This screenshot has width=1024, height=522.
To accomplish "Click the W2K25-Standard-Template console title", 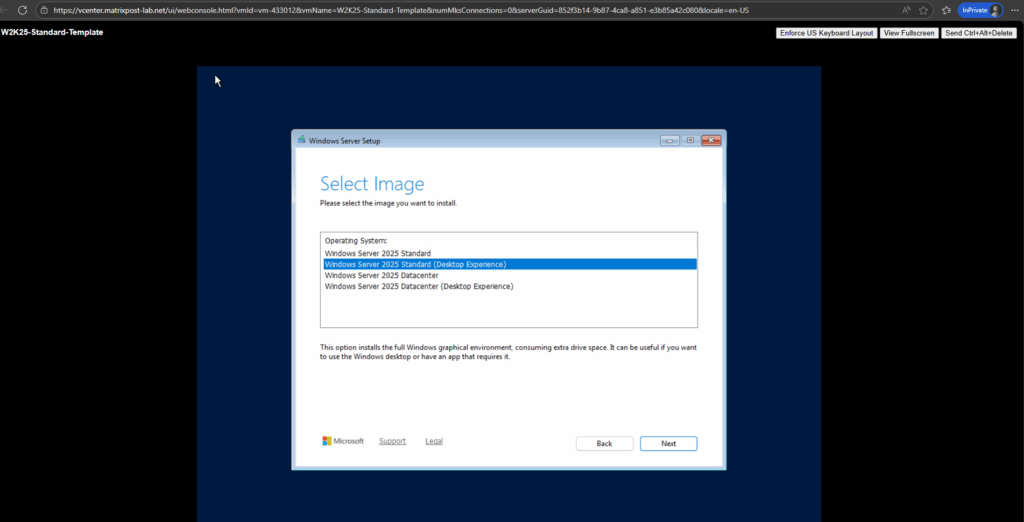I will (x=52, y=32).
